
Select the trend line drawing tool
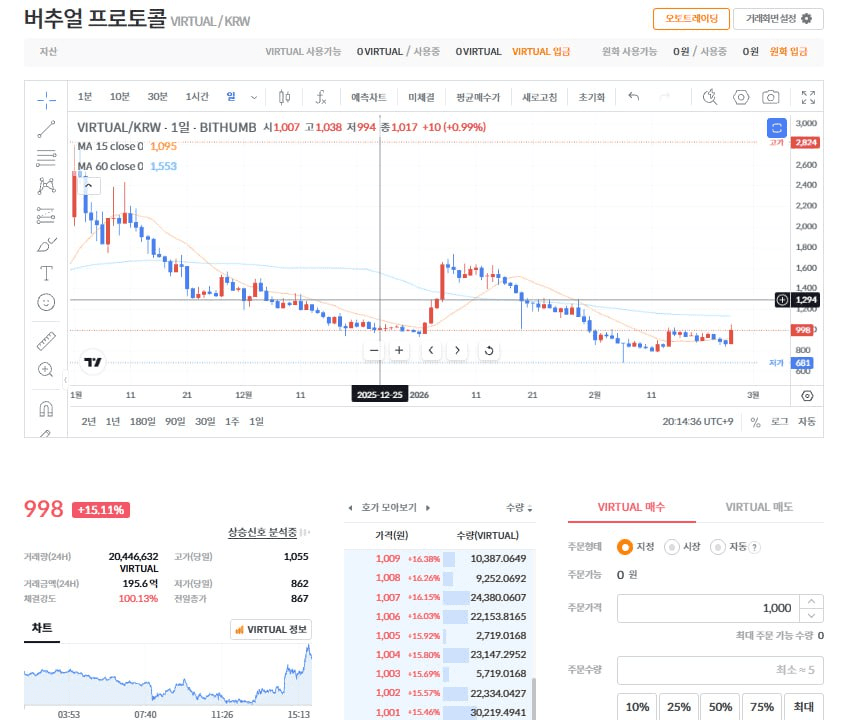[46, 128]
